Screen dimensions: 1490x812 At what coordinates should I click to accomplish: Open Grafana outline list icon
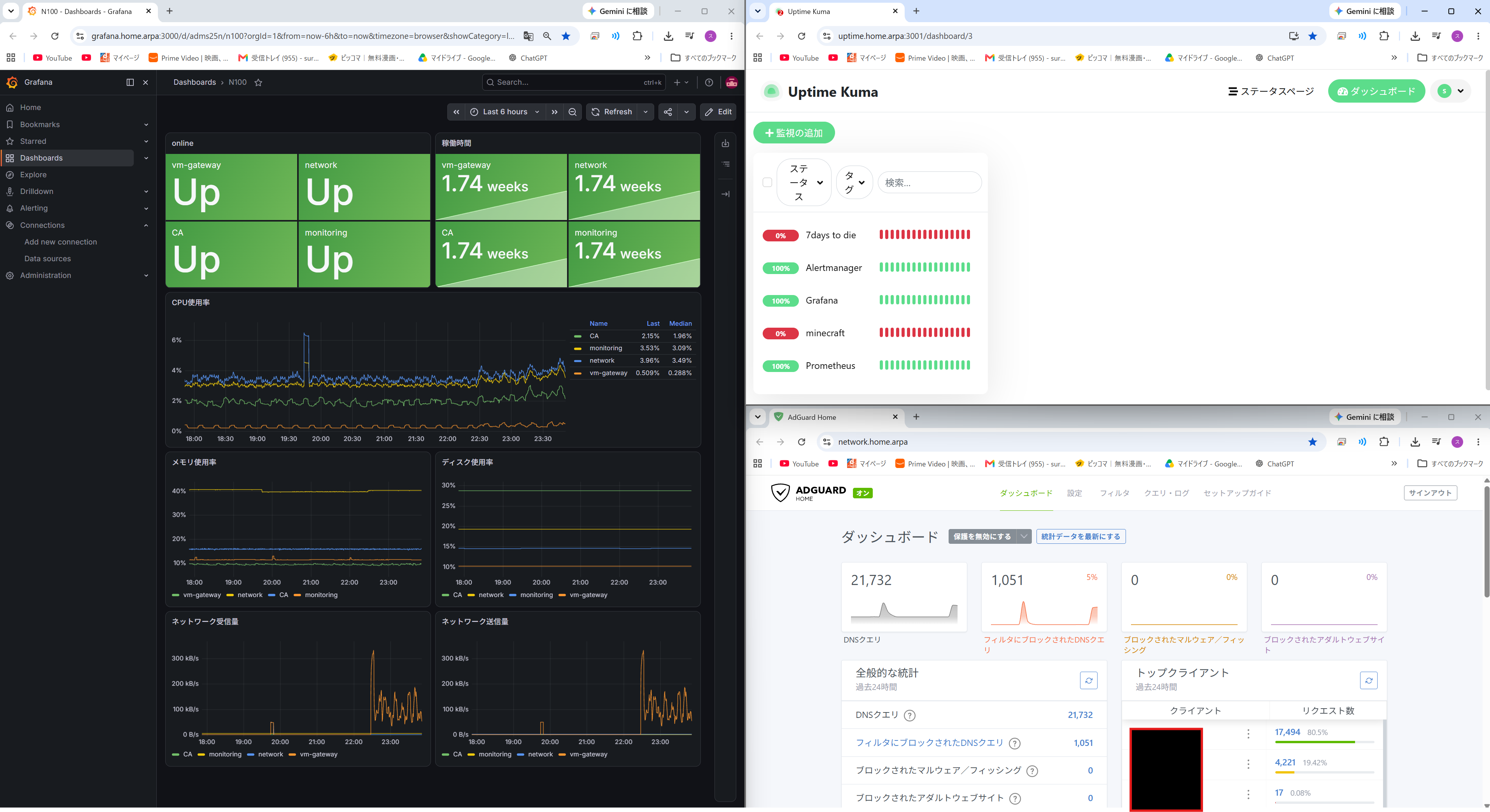[x=725, y=165]
